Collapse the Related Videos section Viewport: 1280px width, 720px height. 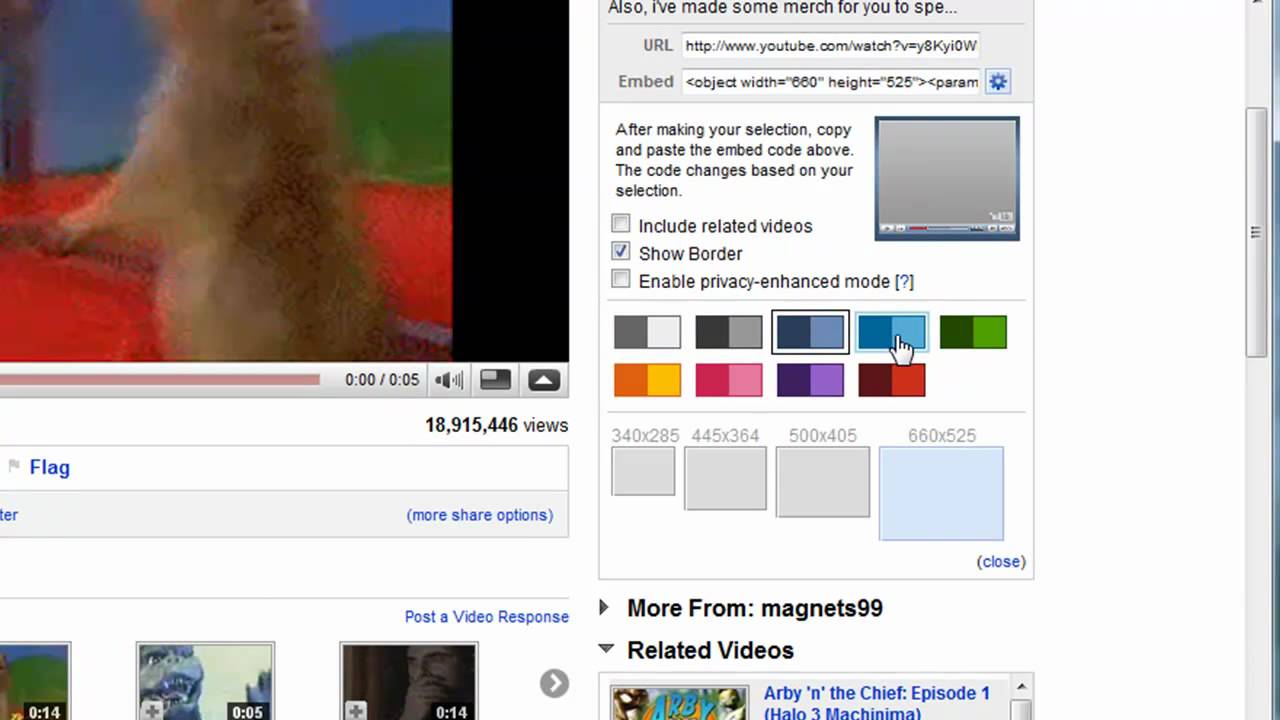[x=606, y=649]
